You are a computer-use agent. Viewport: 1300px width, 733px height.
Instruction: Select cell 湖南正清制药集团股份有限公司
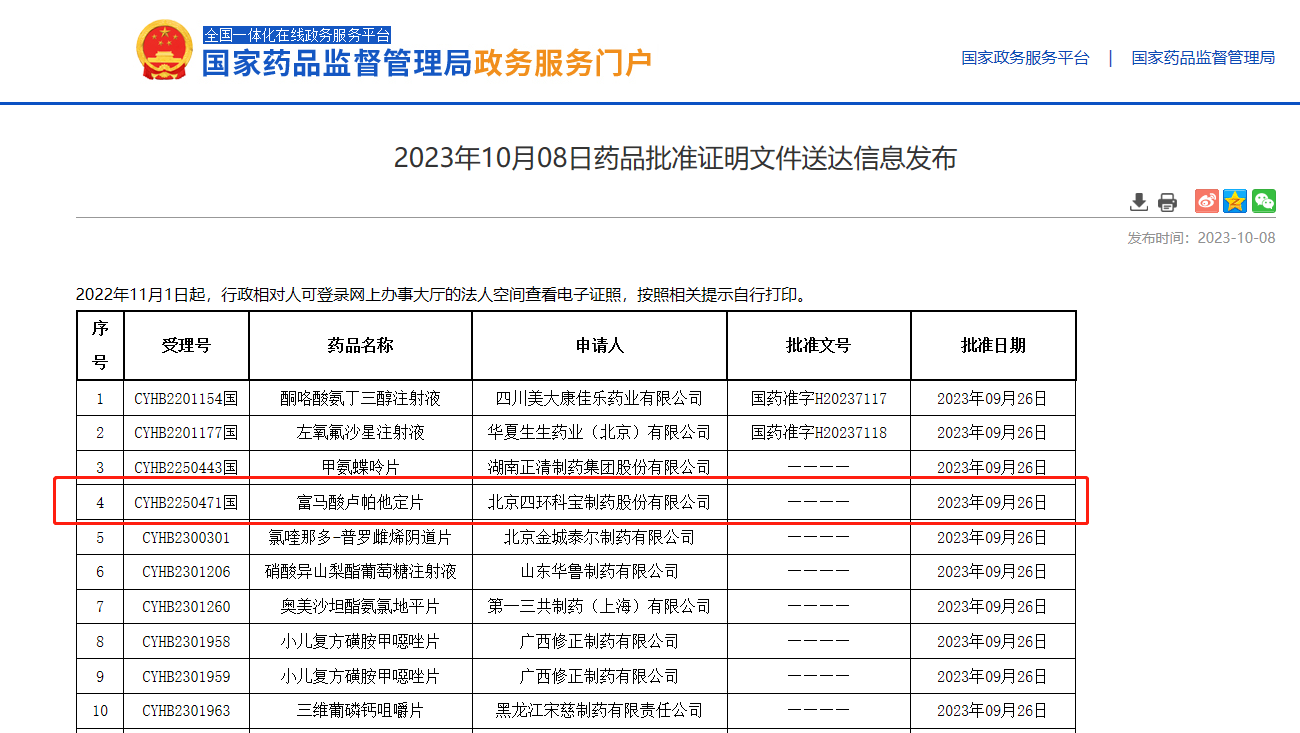coord(599,467)
